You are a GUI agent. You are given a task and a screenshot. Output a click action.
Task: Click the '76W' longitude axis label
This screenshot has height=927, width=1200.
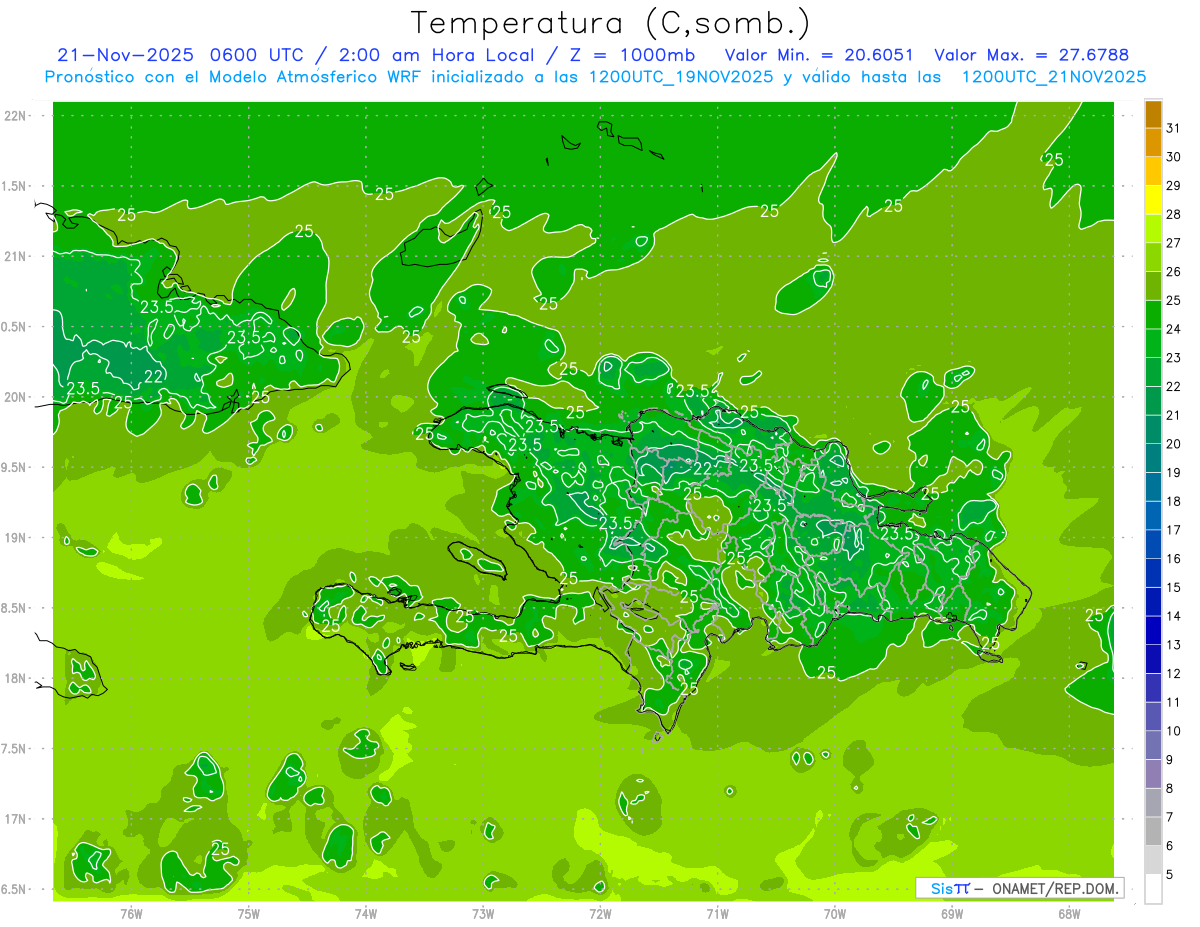coord(131,913)
